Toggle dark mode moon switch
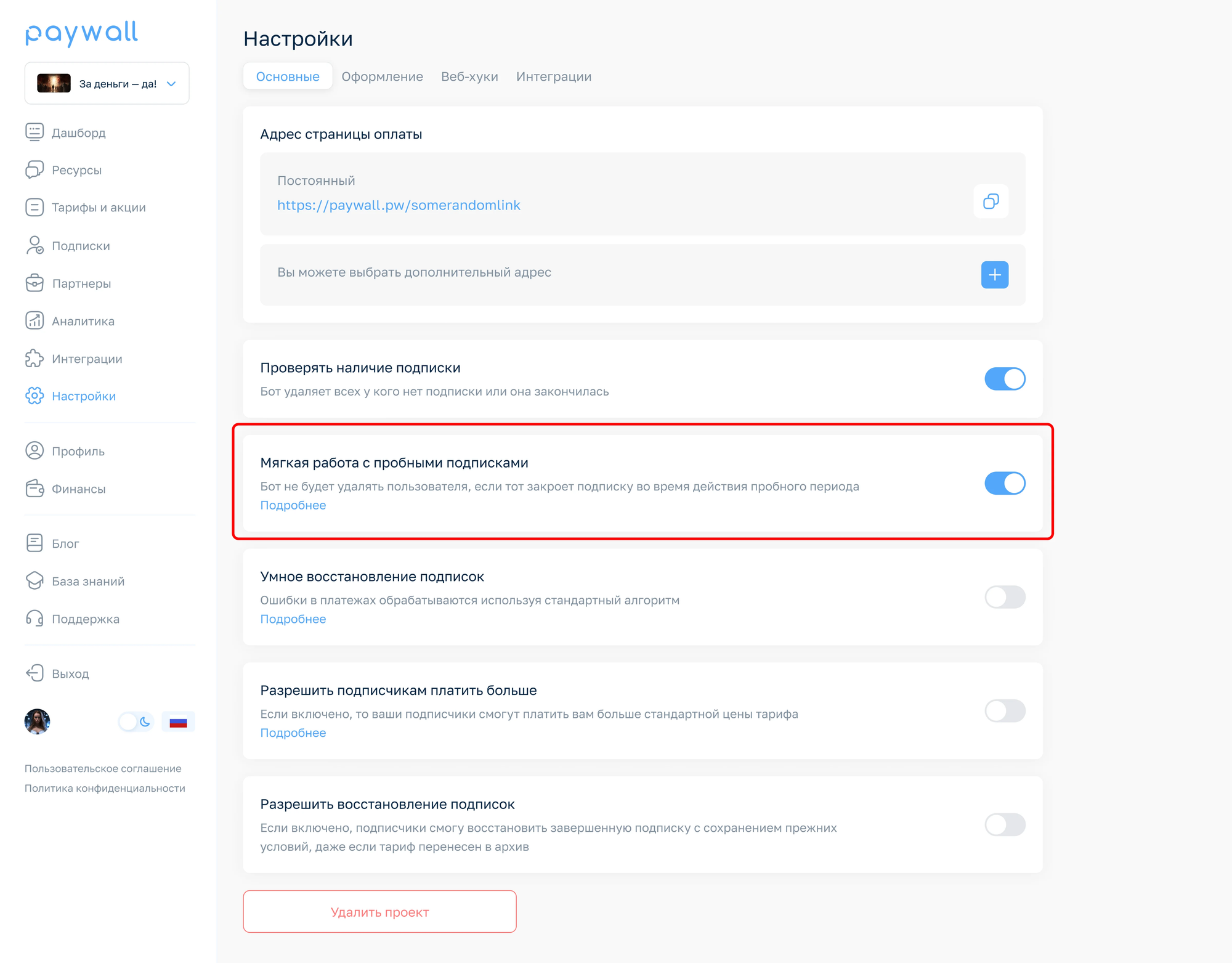 [x=136, y=721]
